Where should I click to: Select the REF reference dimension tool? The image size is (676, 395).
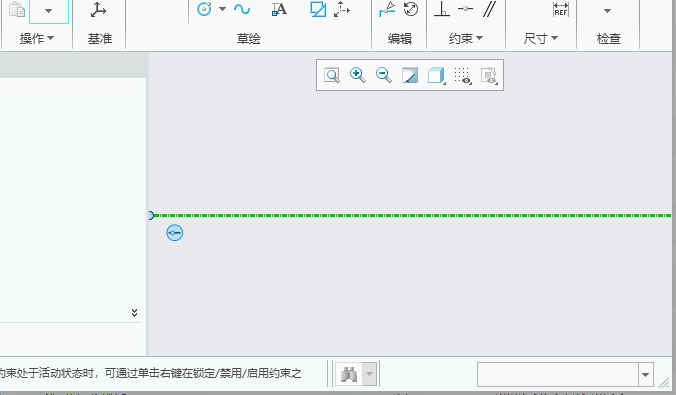pyautogui.click(x=560, y=9)
